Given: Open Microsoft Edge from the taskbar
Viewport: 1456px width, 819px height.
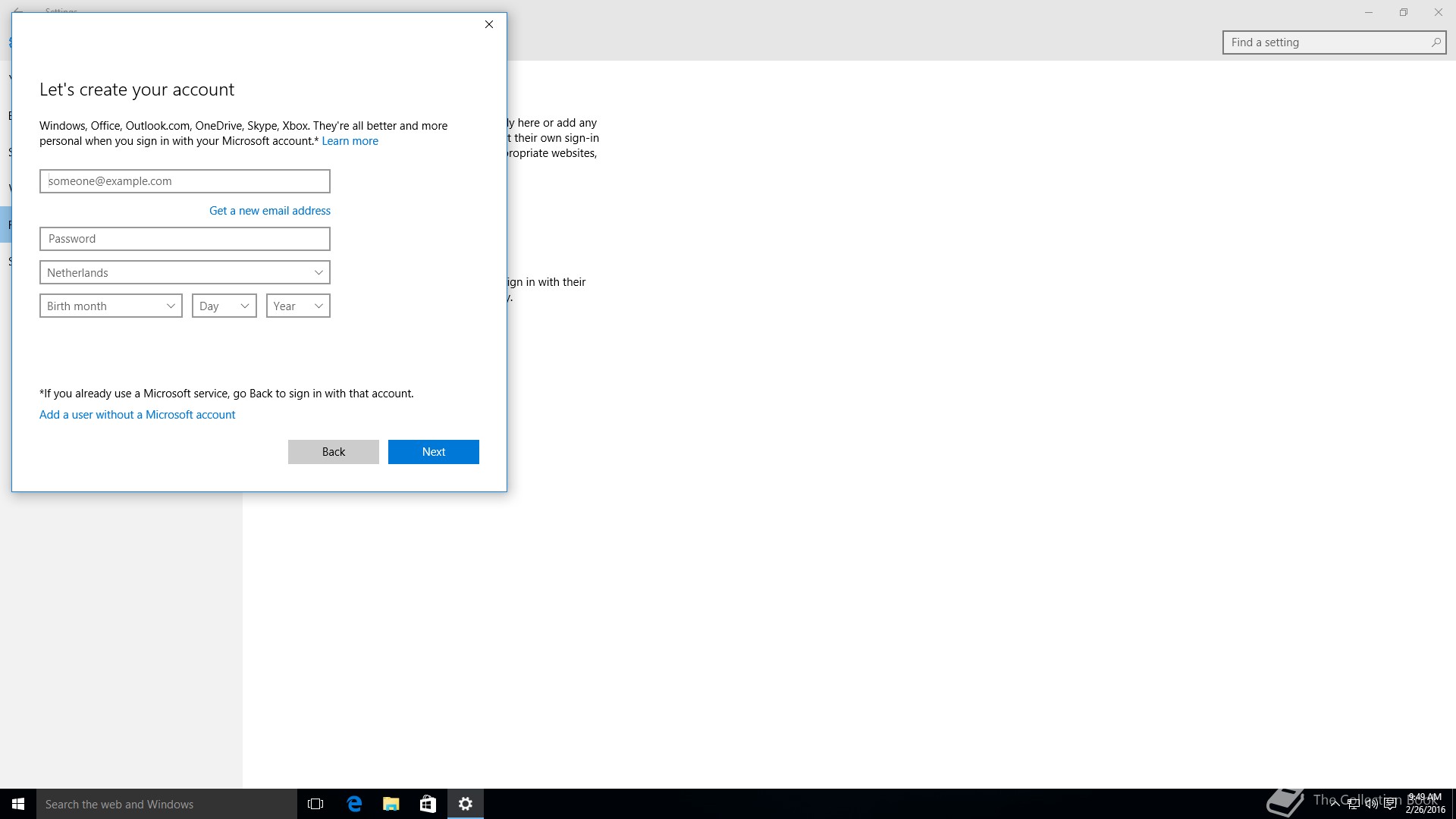Looking at the screenshot, I should [354, 804].
